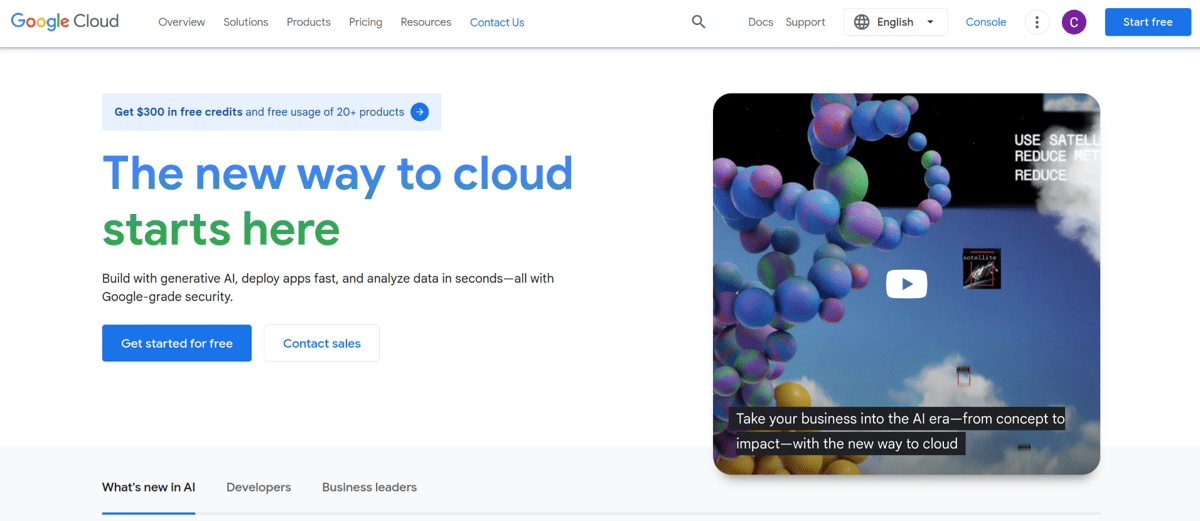Open the Solutions menu

point(246,22)
